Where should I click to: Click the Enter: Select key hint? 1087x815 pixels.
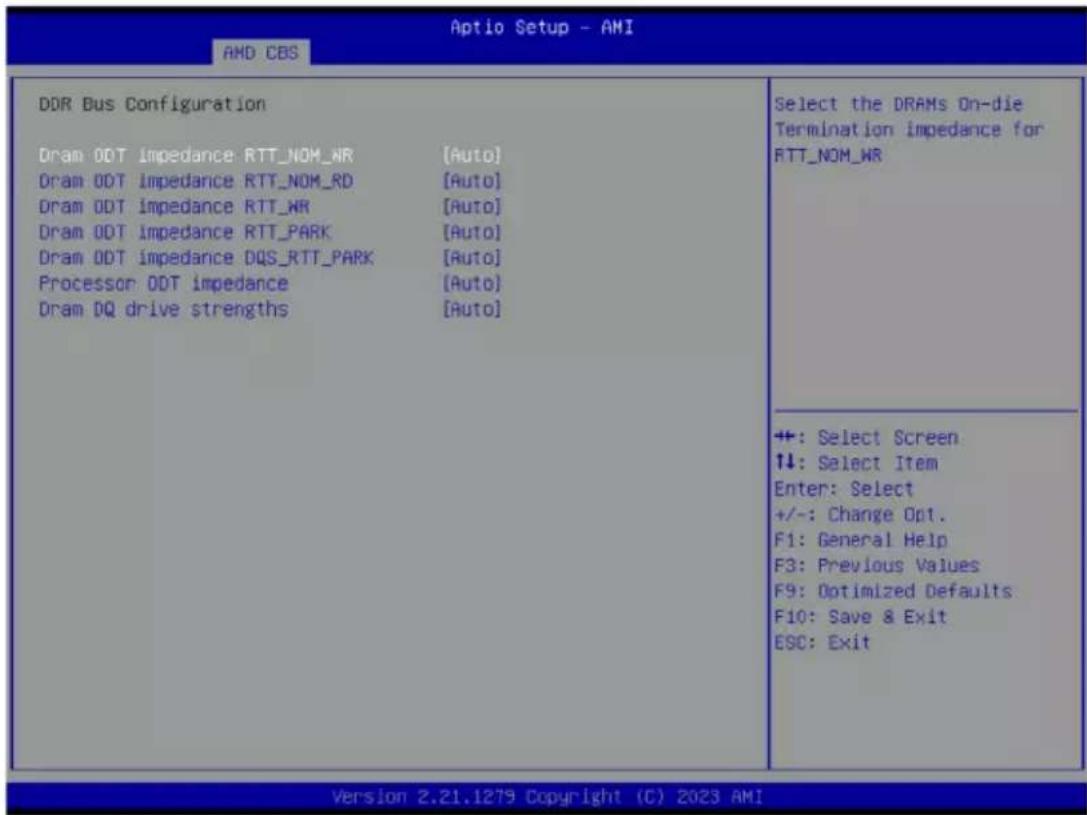coord(844,489)
